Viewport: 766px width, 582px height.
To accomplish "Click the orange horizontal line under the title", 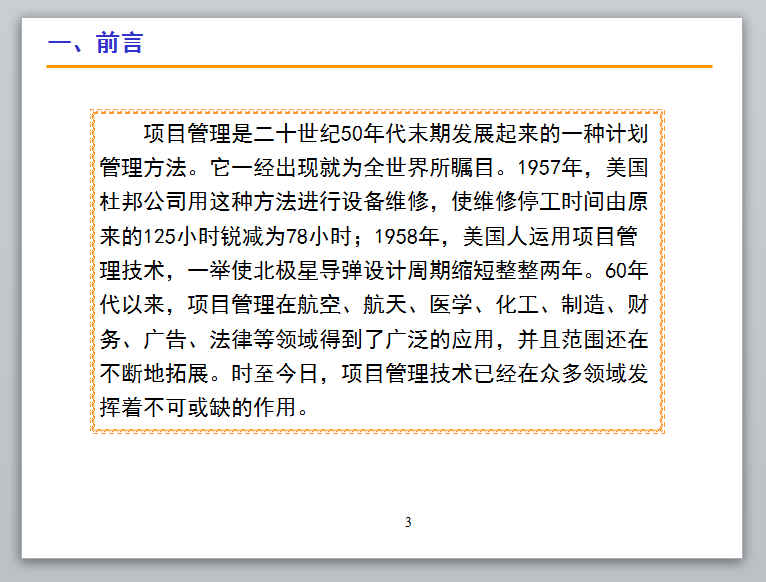I will click(x=379, y=66).
